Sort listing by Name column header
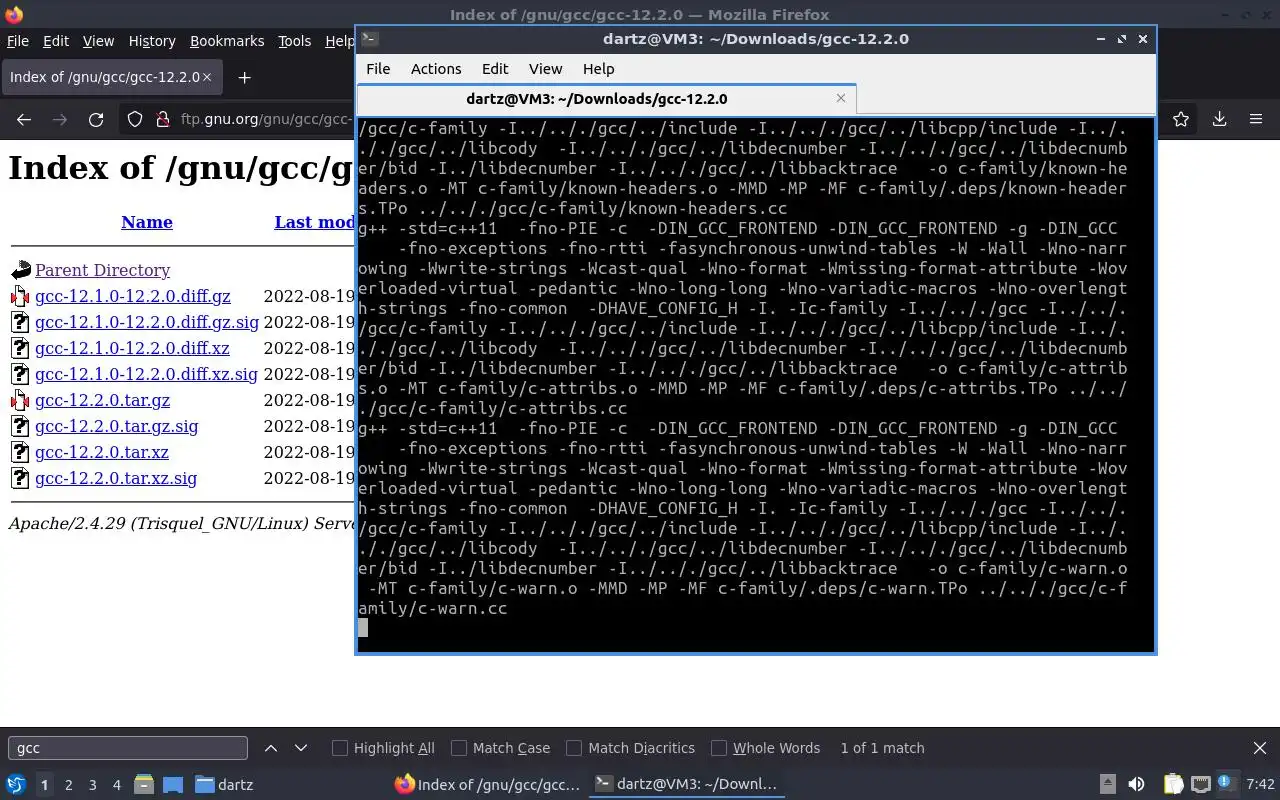 [147, 222]
